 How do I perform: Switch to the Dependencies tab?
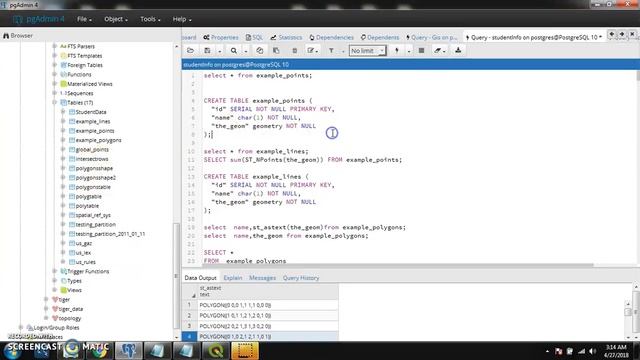(331, 38)
